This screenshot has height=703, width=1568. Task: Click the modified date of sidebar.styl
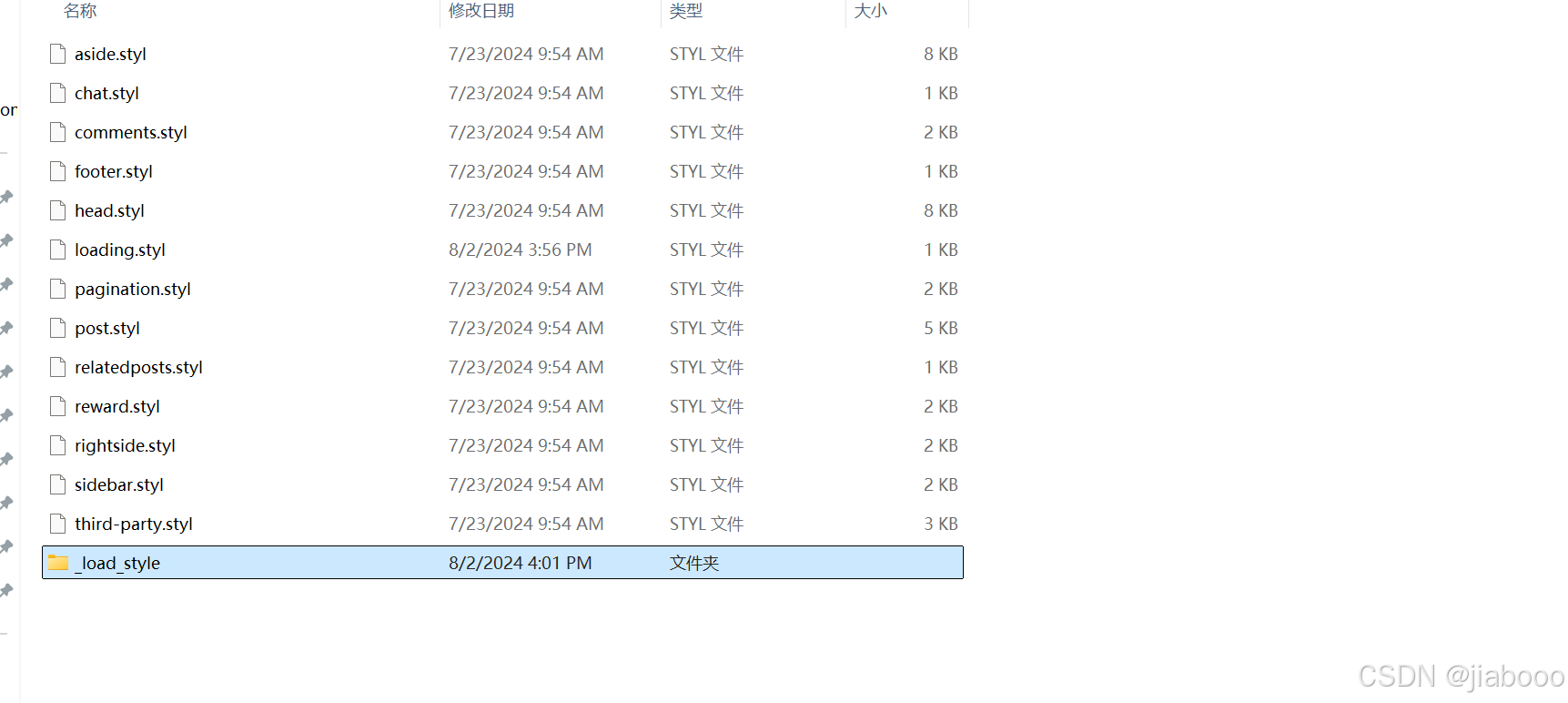526,484
